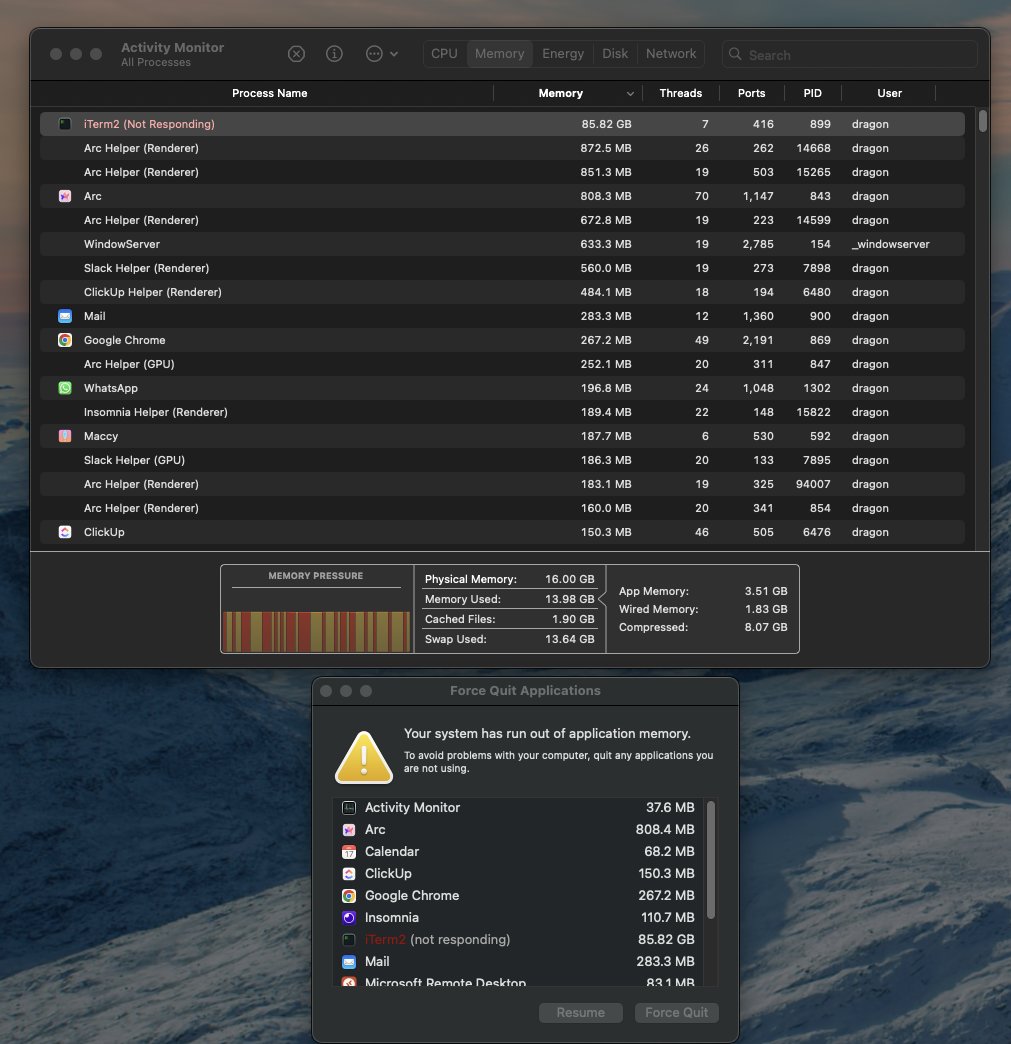The image size is (1011, 1044).
Task: Select the Slack Helper (GPU) row
Action: pyautogui.click(x=502, y=459)
